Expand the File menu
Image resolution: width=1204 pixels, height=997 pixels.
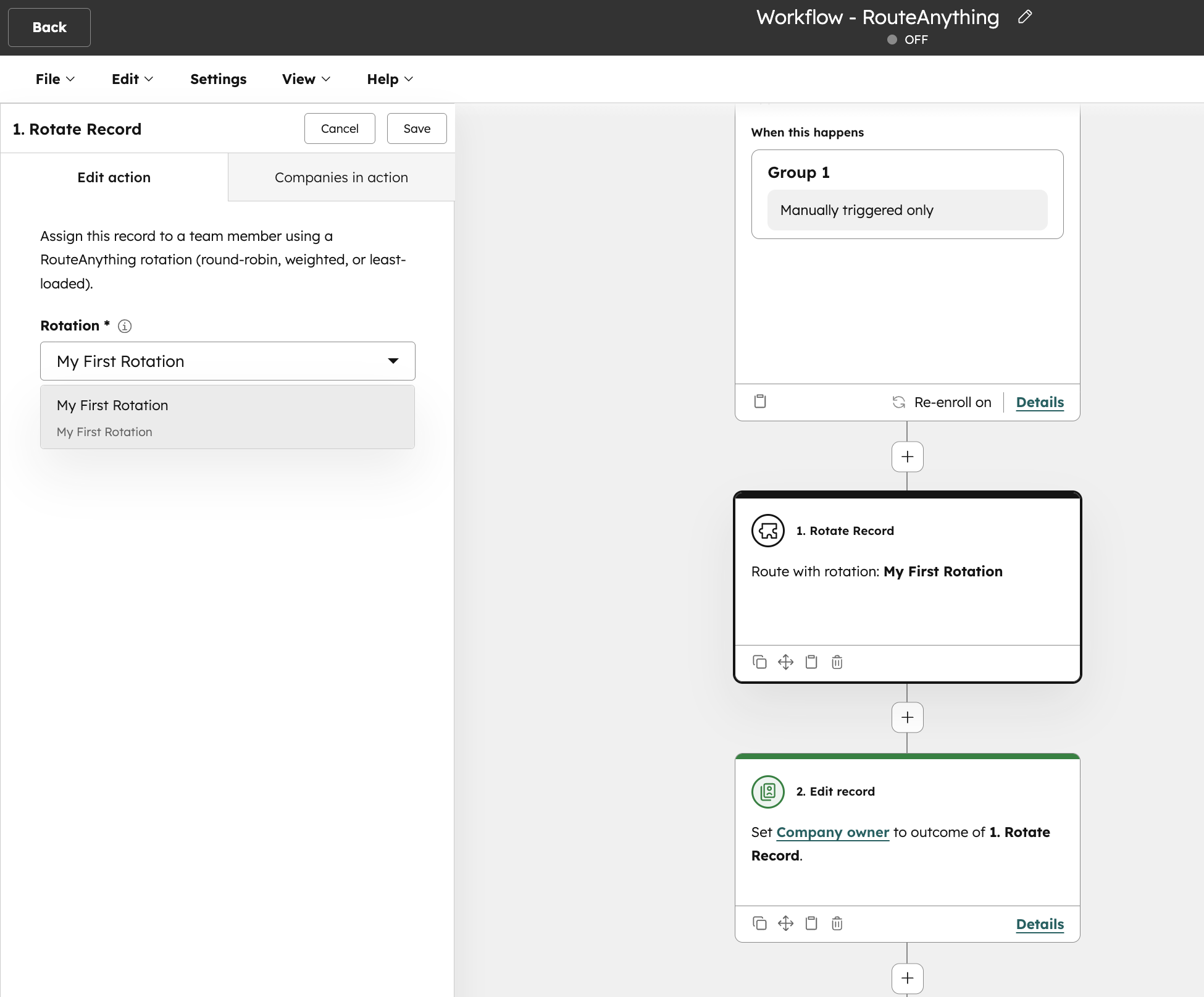55,79
